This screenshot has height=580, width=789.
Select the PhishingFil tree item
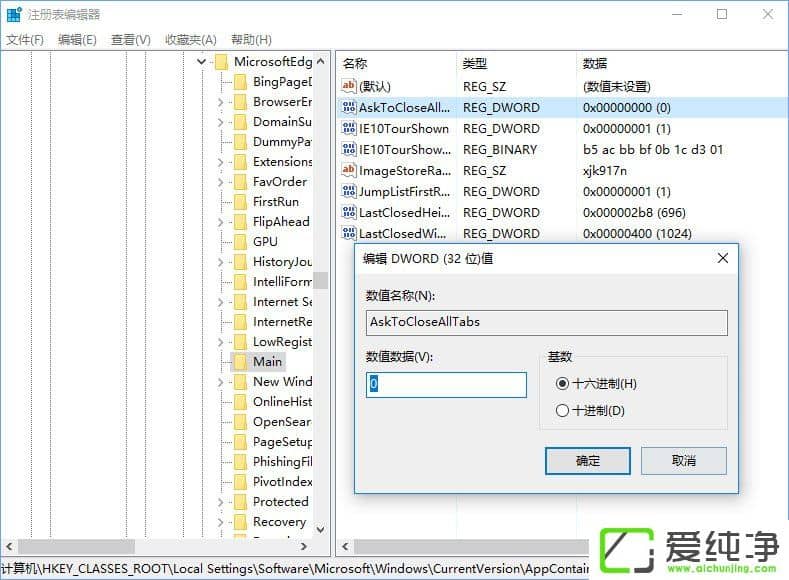click(x=282, y=462)
